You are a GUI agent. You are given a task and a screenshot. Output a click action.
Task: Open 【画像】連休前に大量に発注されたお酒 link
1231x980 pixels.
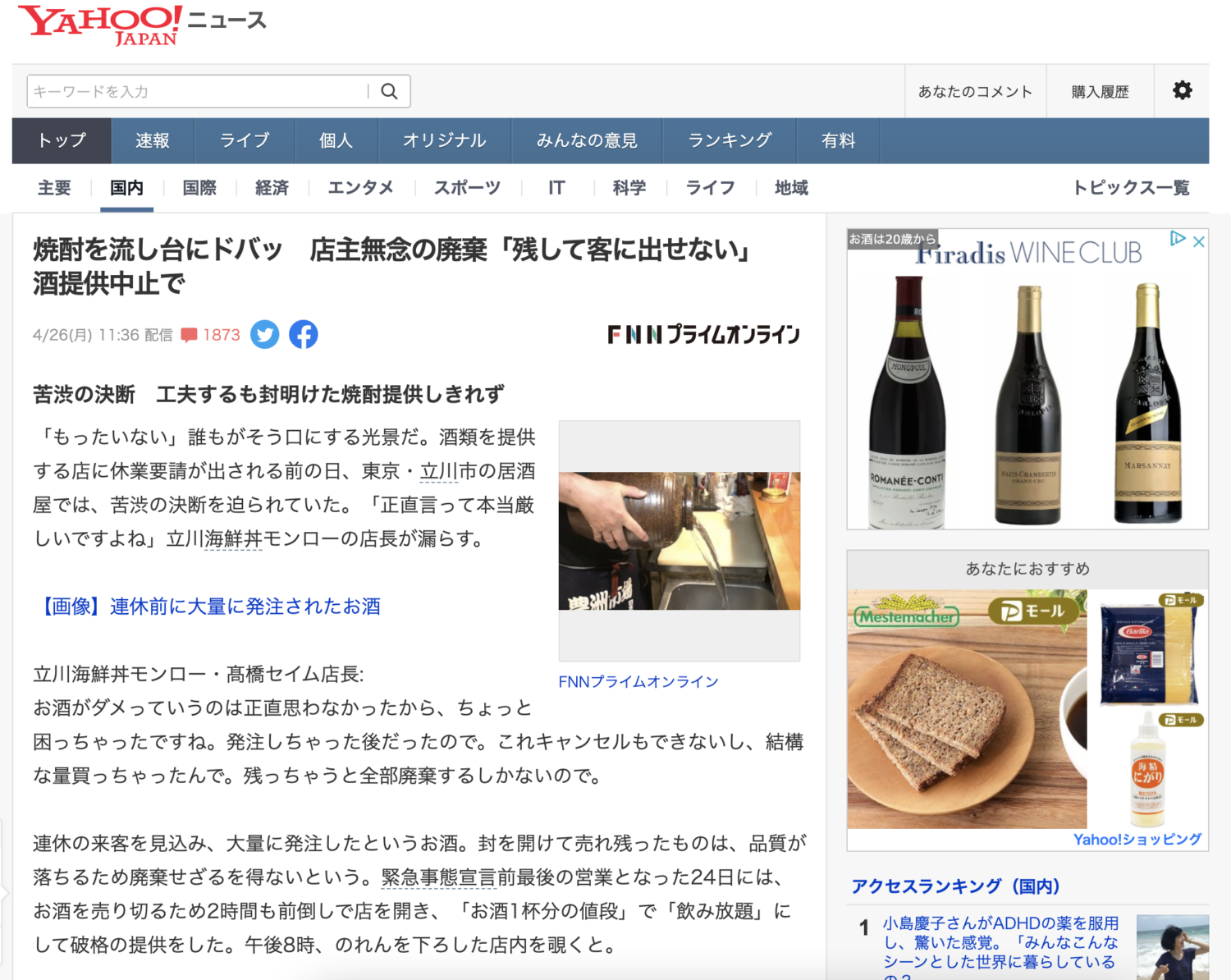[x=208, y=607]
